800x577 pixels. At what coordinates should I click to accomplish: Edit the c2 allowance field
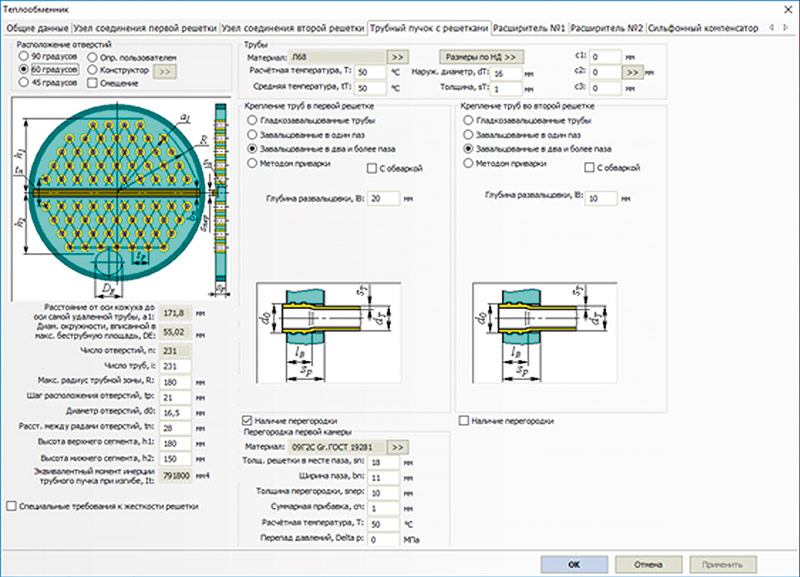pos(606,72)
